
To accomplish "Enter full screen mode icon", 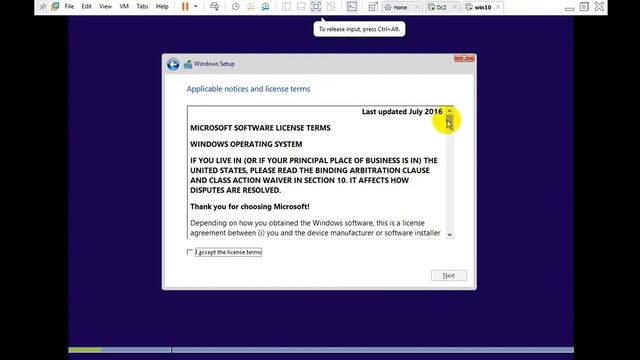I will (316, 7).
